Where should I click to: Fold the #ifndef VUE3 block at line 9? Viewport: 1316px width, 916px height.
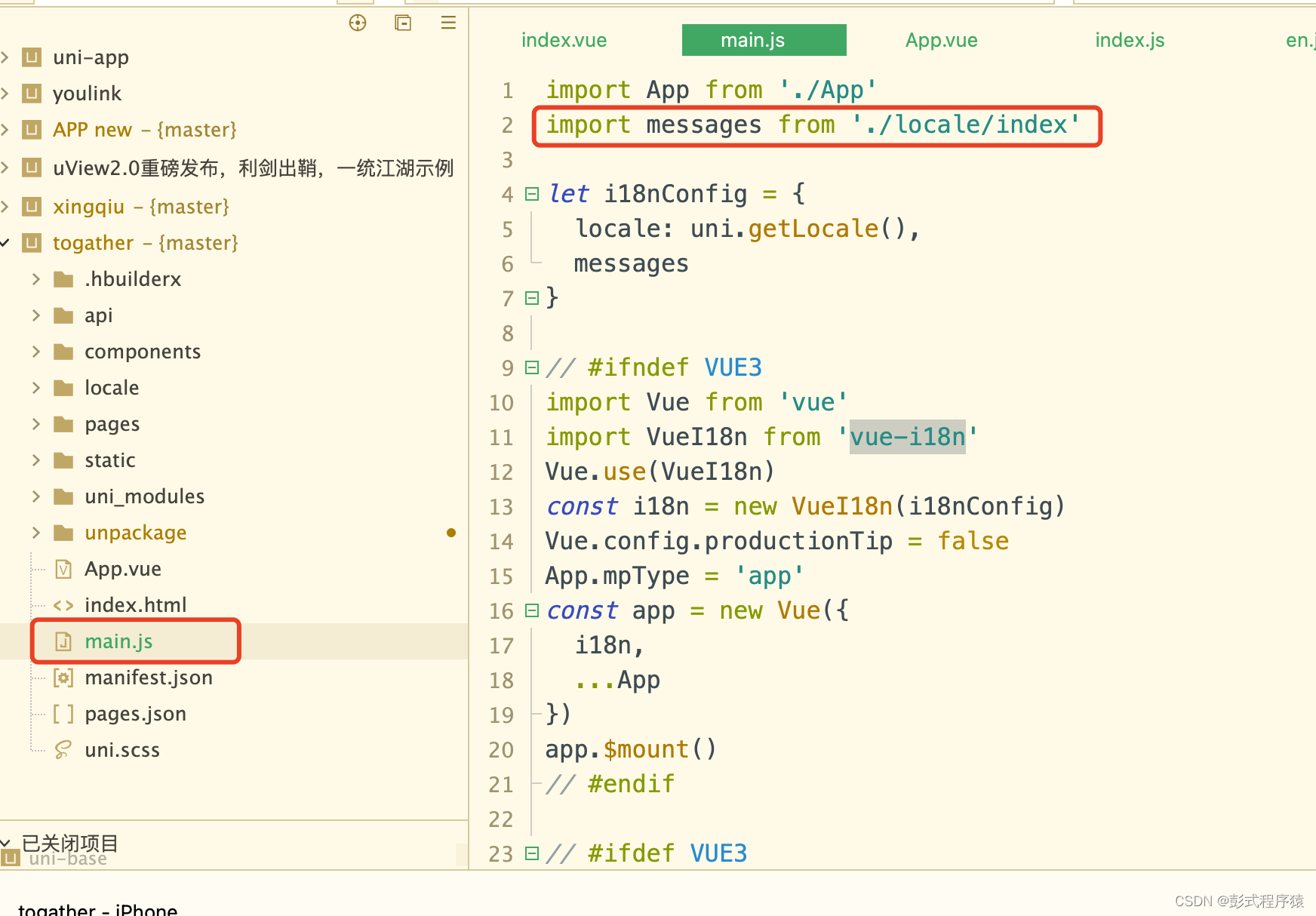(x=532, y=368)
